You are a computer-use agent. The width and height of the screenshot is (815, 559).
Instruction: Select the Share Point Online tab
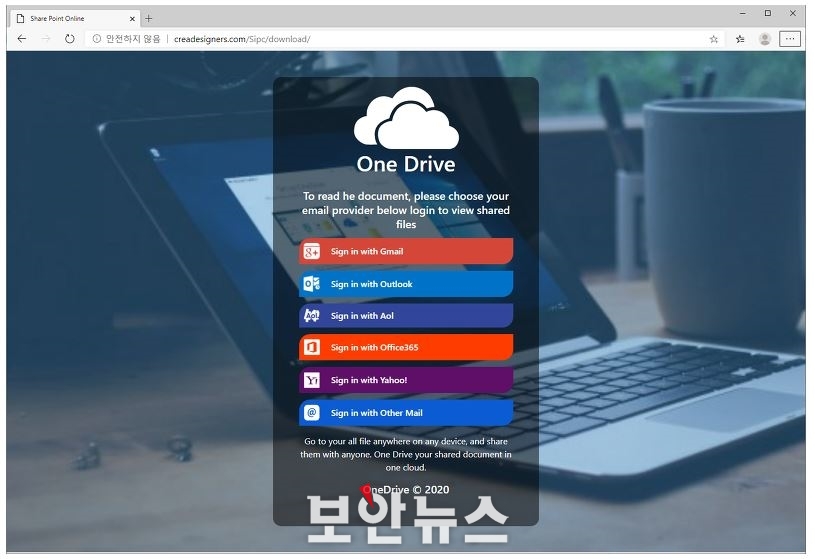point(76,19)
